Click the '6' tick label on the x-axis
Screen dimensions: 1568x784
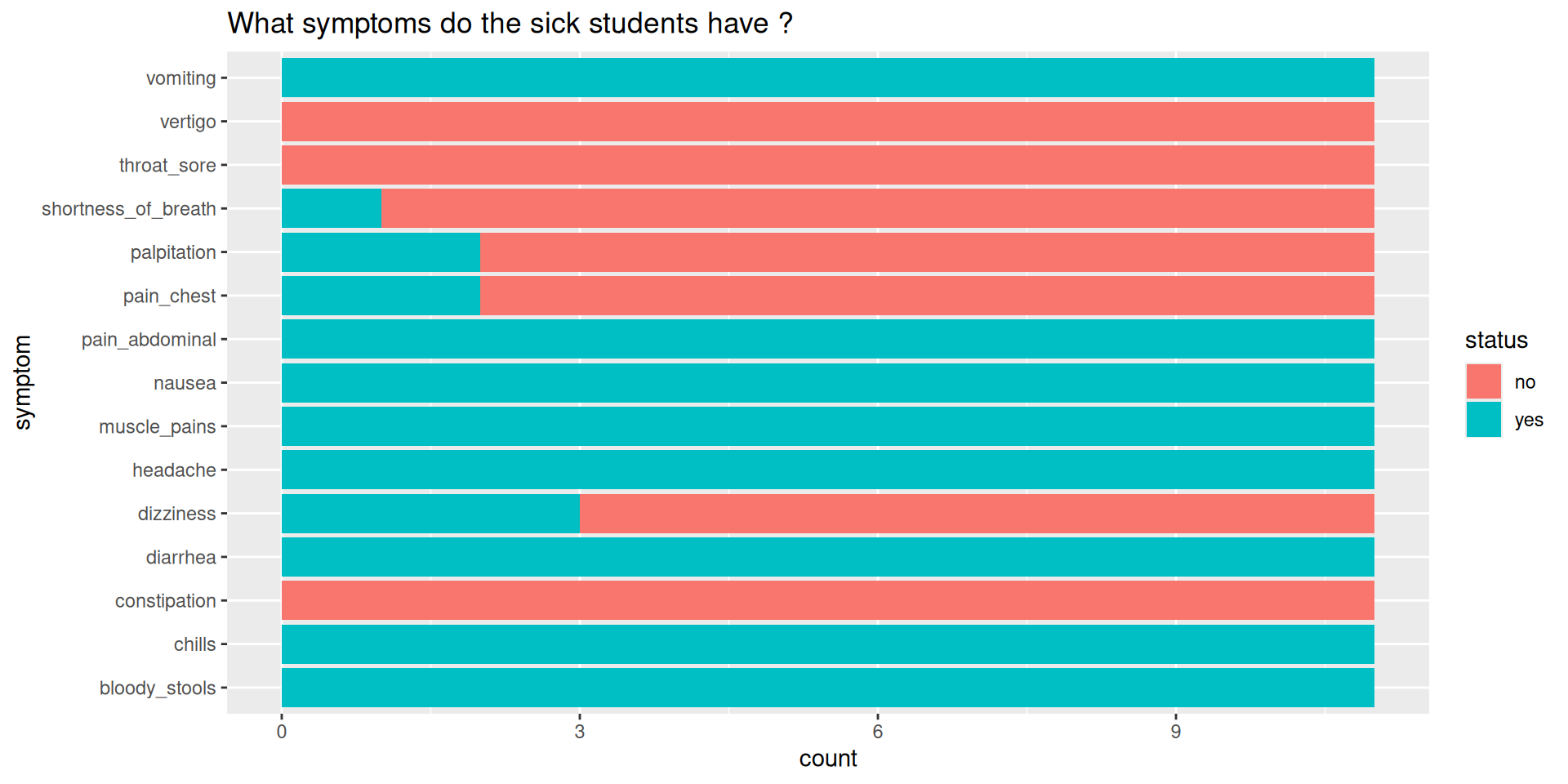coord(877,732)
